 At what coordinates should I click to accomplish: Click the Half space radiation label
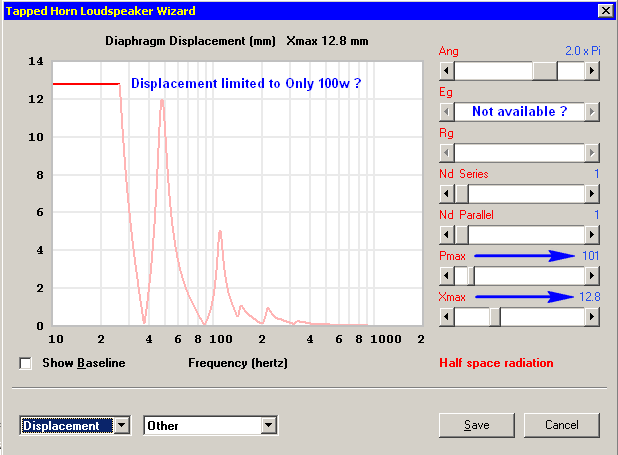(x=496, y=363)
